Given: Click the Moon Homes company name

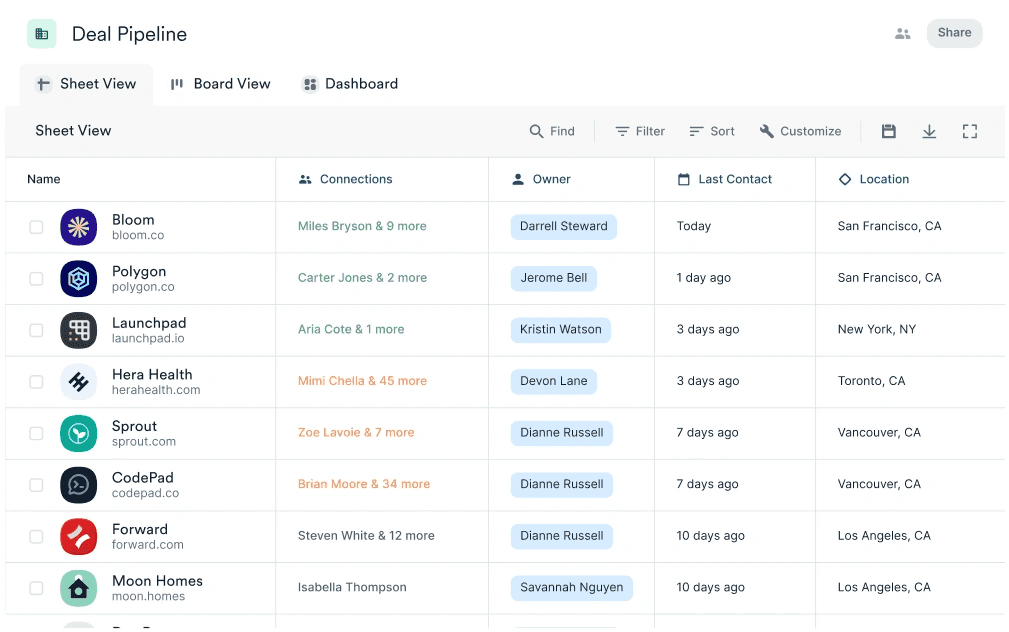Looking at the screenshot, I should [157, 581].
